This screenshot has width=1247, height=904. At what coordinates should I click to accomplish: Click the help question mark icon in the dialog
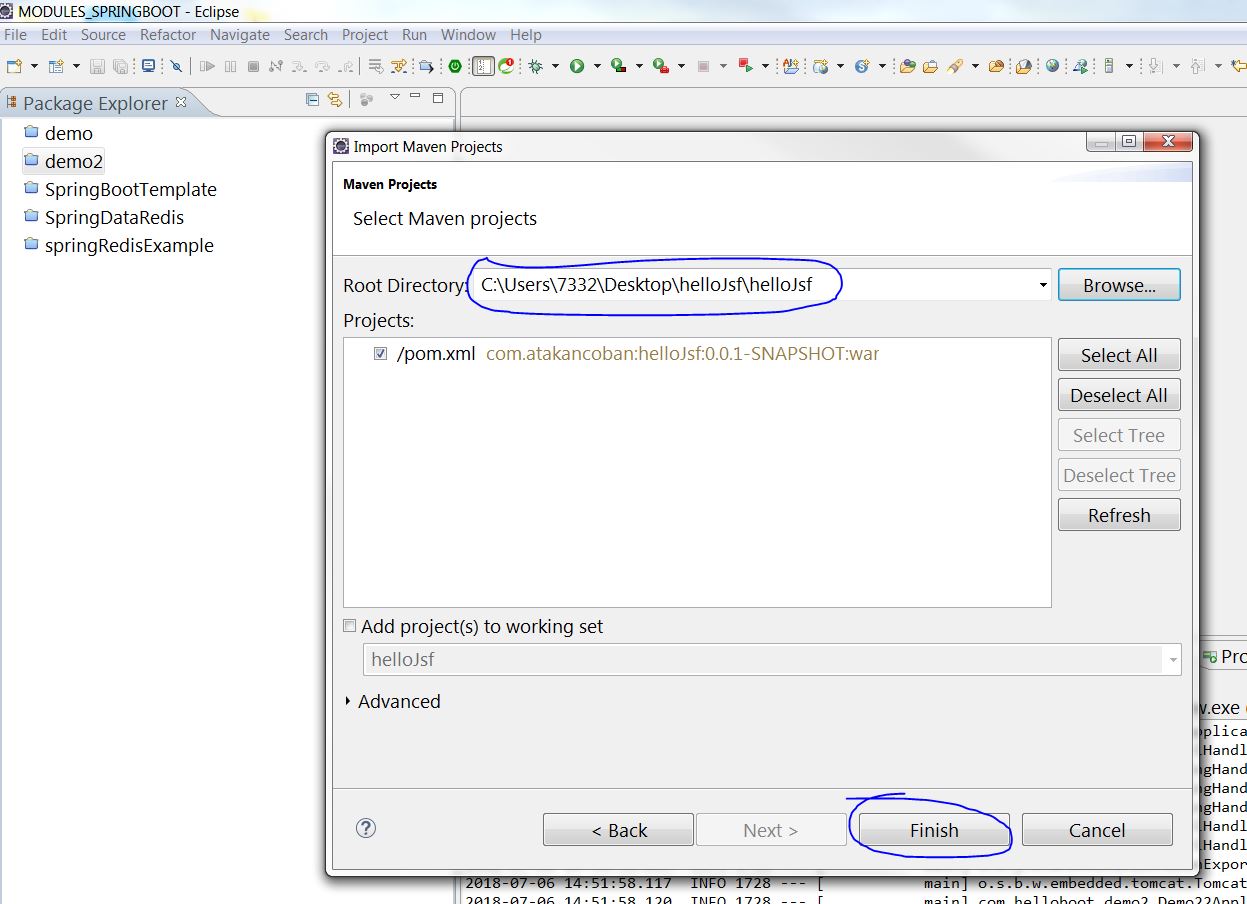click(x=367, y=828)
